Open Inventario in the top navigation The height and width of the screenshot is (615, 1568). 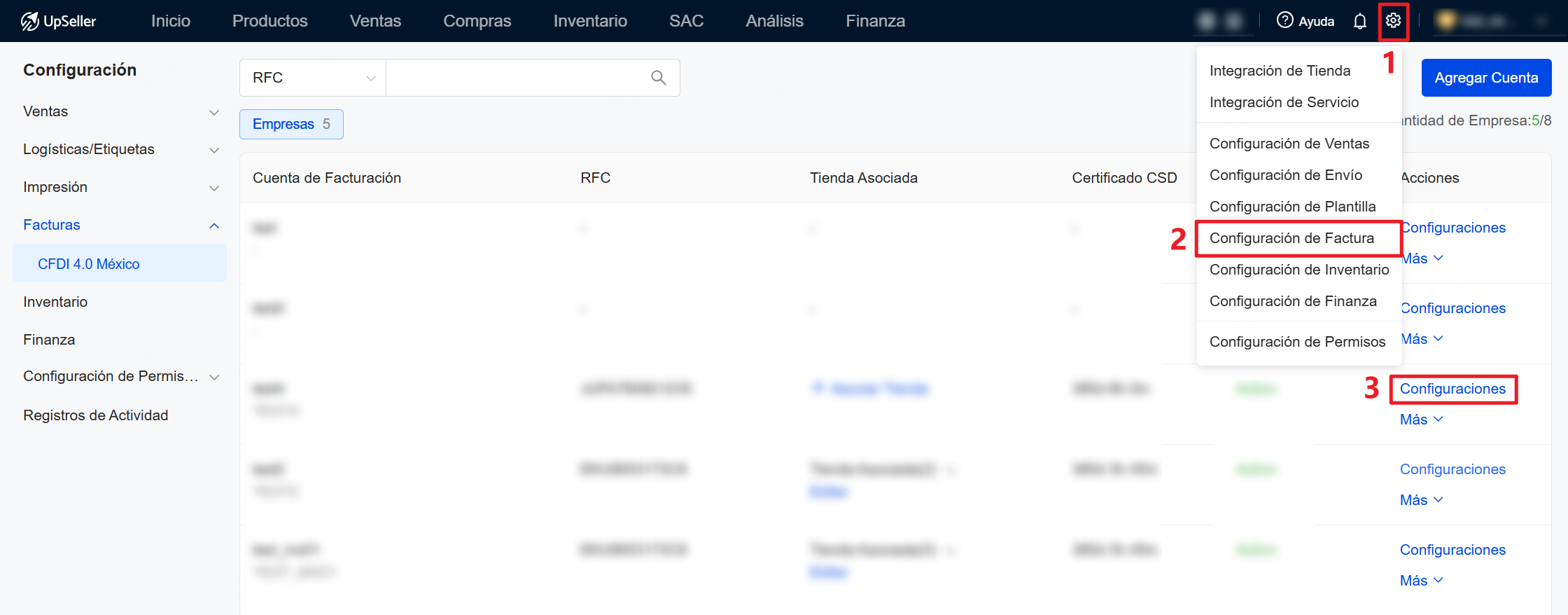589,21
